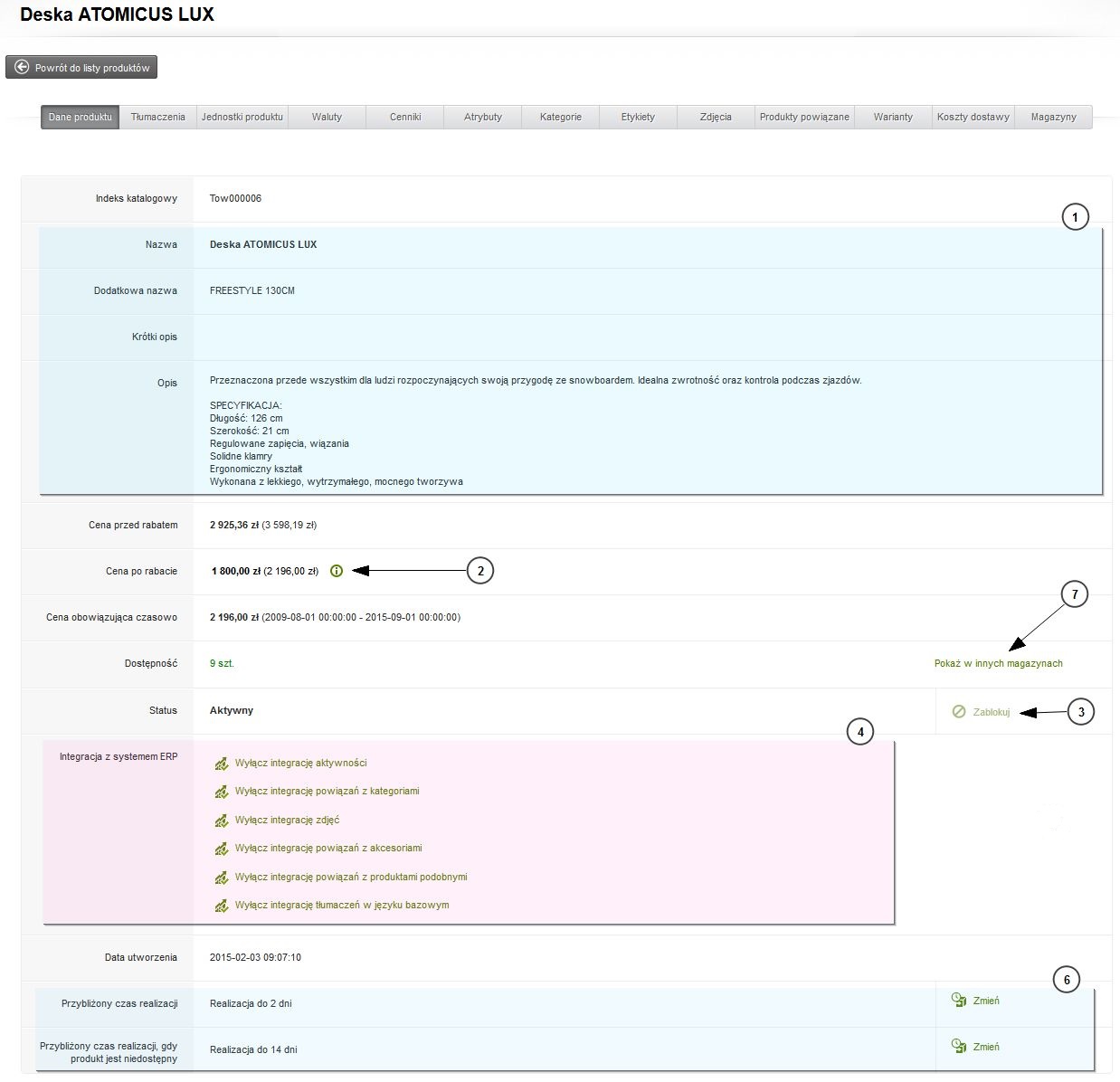Click icon beside integrację tłumaczeń w języku bazowym
The width and height of the screenshot is (1120, 1082).
click(x=221, y=906)
